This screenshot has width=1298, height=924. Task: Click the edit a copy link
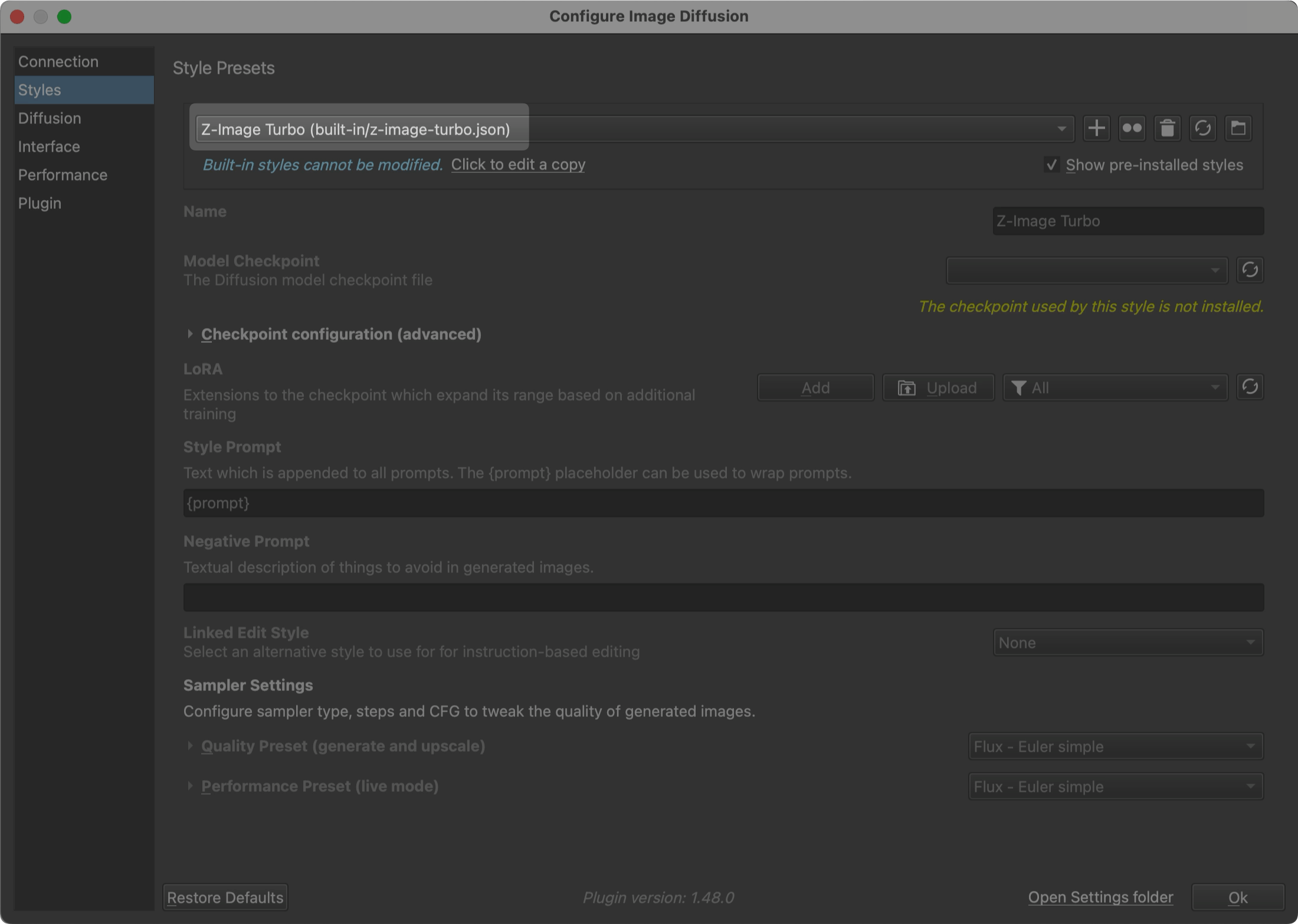(517, 165)
